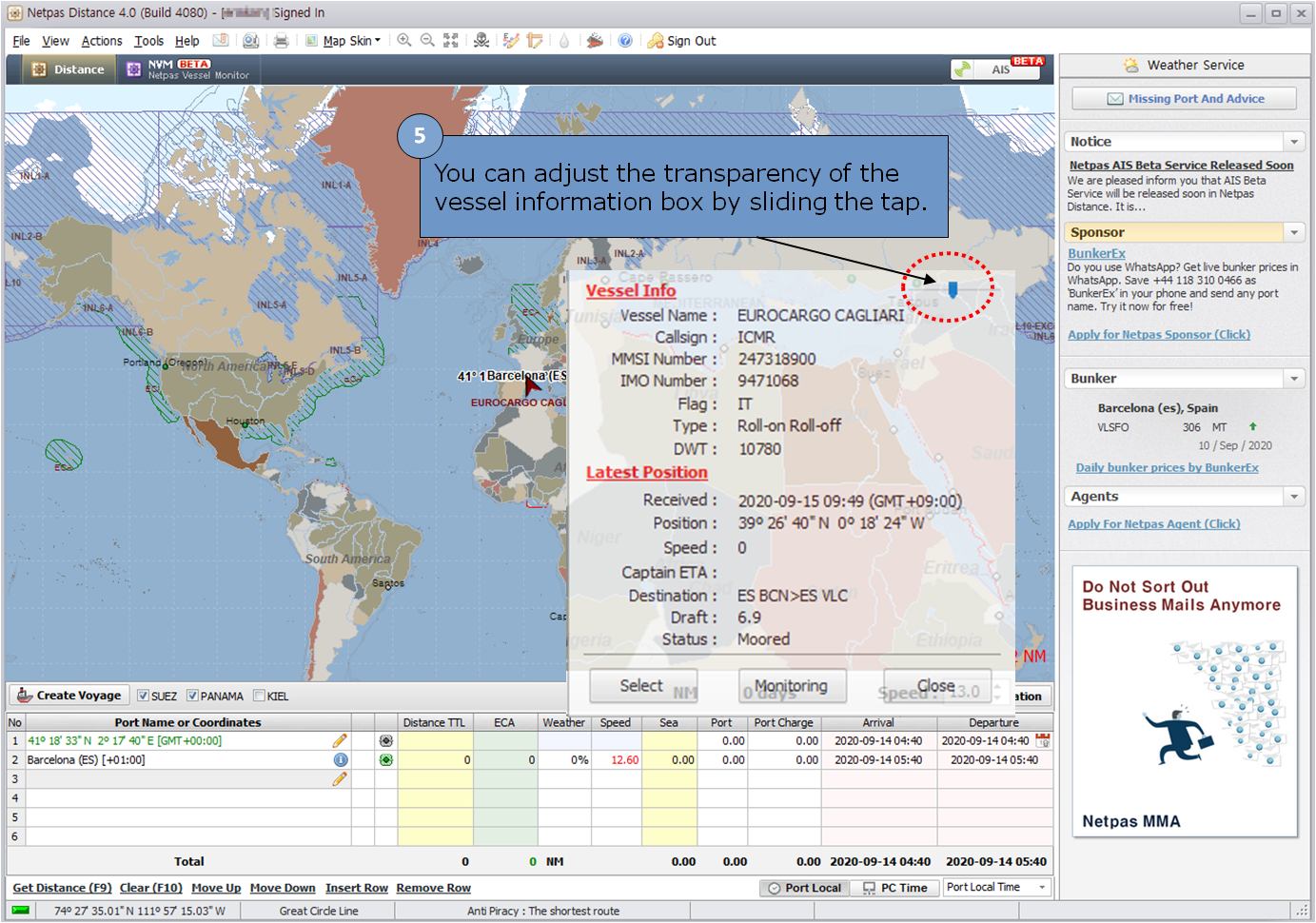Click the gray port marker icon row 1
Image resolution: width=1316 pixels, height=923 pixels.
coord(385,740)
